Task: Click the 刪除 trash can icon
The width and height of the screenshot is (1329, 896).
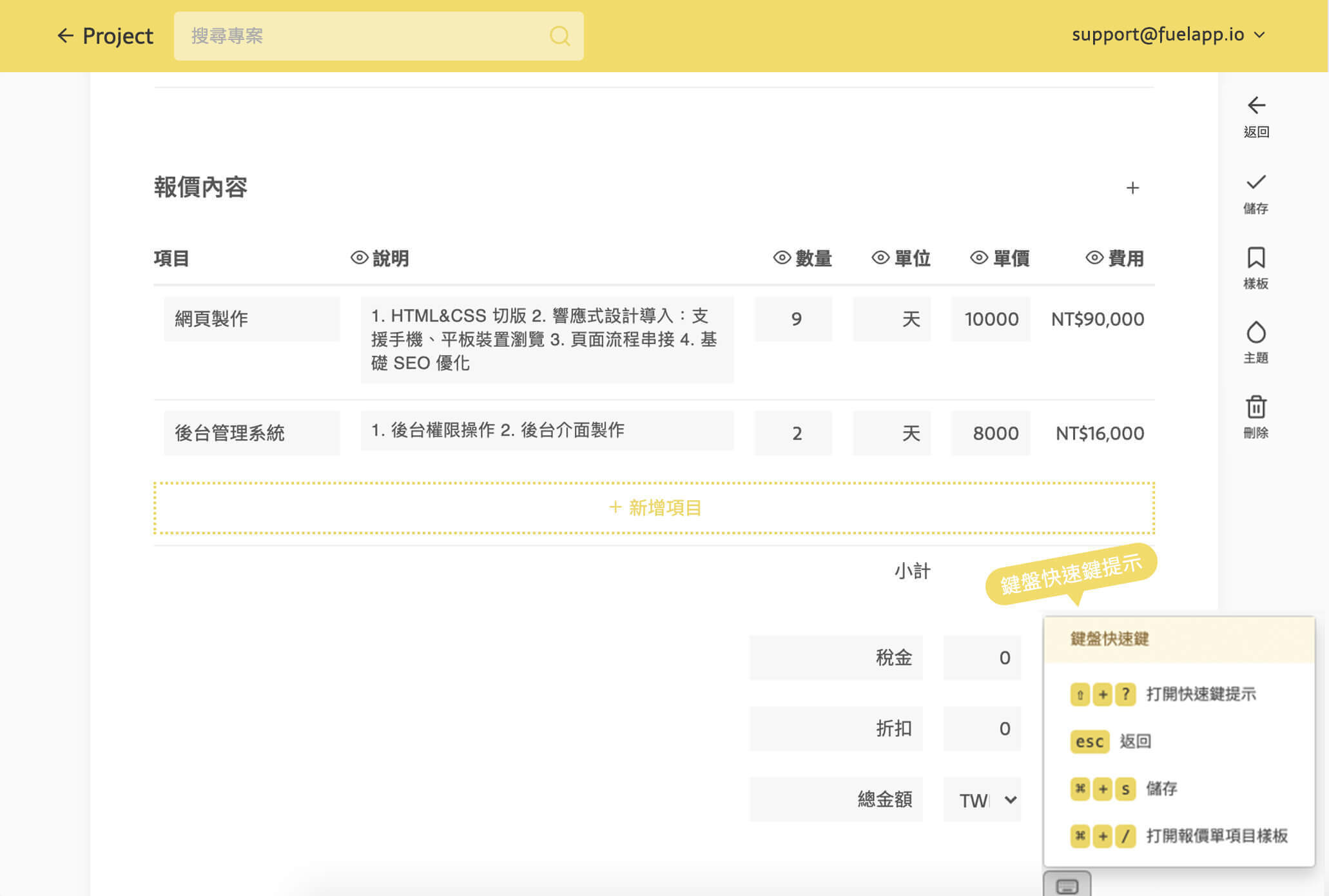Action: click(x=1256, y=407)
